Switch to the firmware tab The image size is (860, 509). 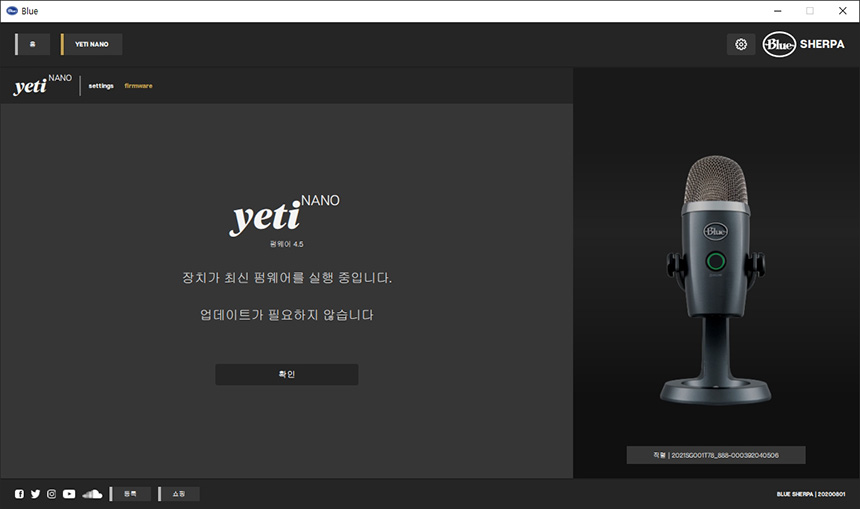(x=138, y=86)
